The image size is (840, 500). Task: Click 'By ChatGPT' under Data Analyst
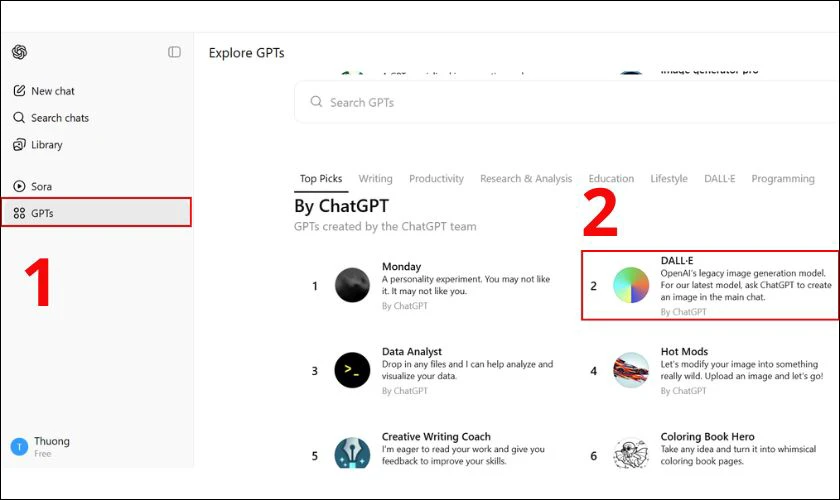click(x=404, y=391)
